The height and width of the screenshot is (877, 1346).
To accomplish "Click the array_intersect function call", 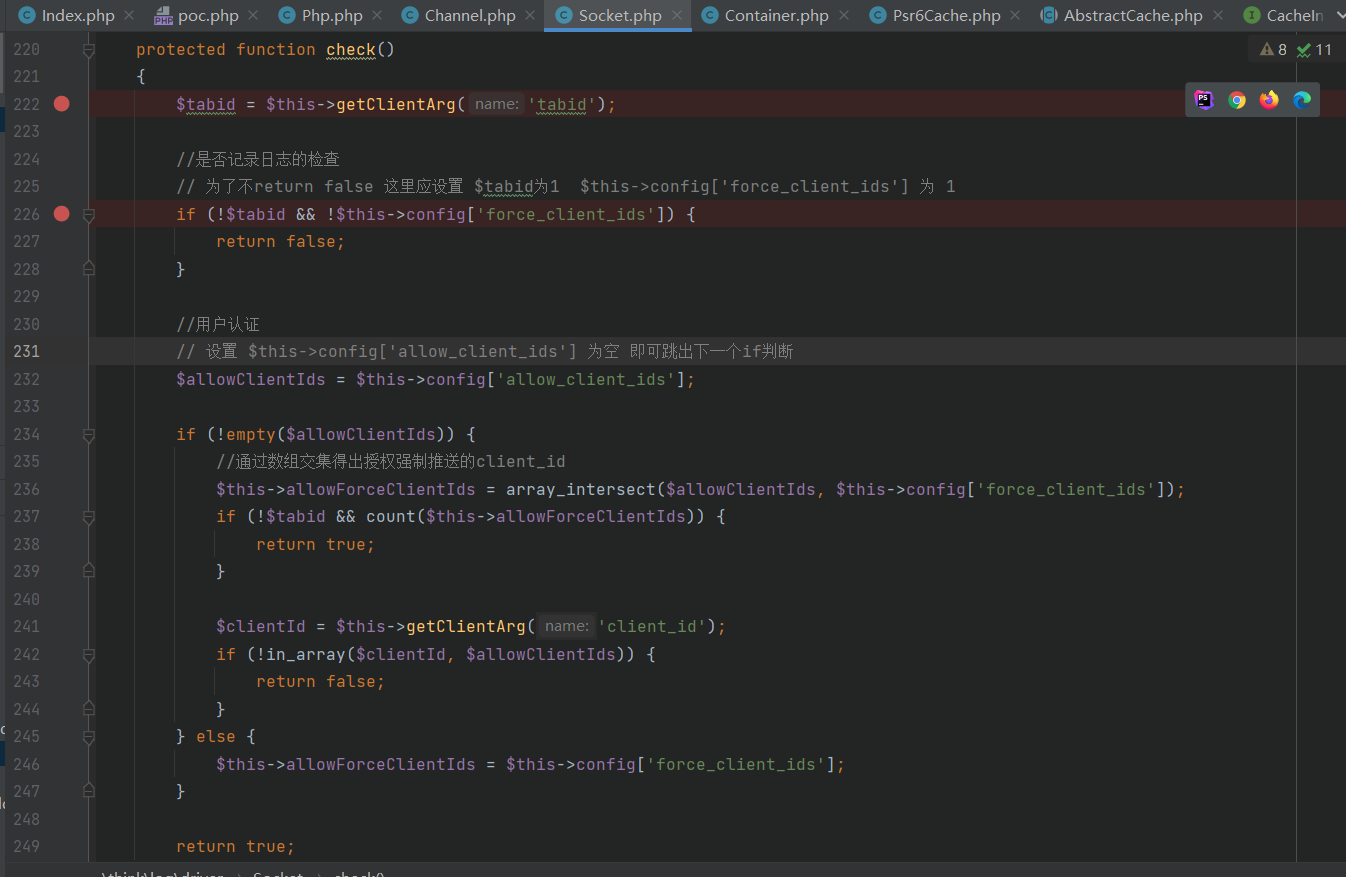I will [x=580, y=490].
